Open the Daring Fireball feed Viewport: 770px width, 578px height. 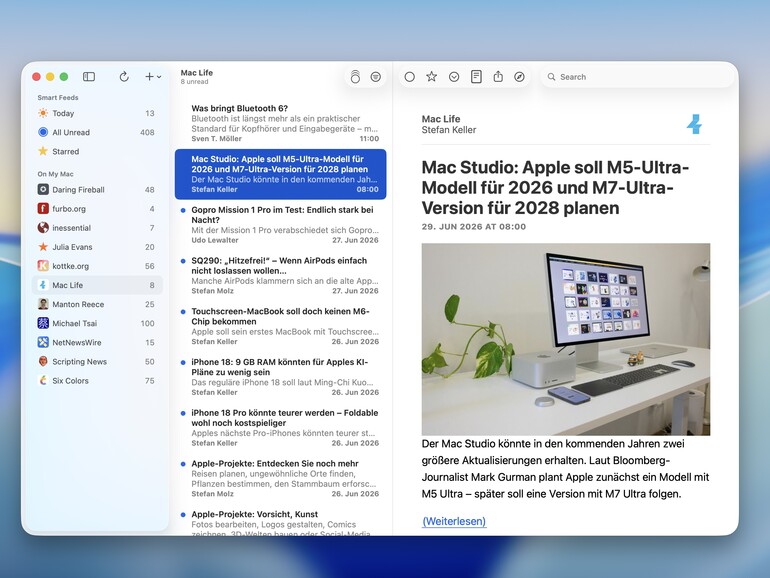(x=97, y=190)
